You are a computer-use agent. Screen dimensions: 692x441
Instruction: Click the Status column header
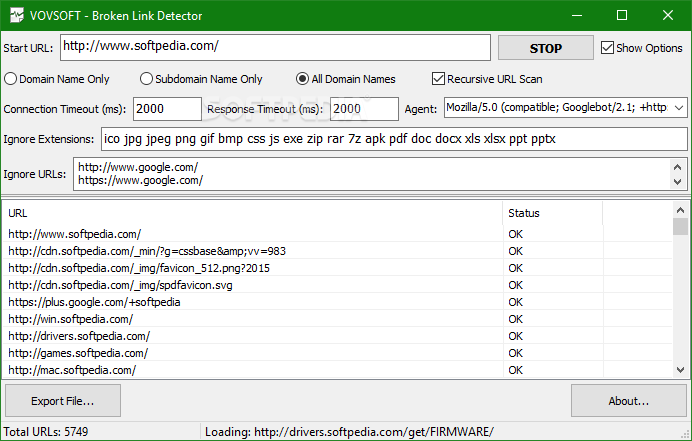click(553, 213)
